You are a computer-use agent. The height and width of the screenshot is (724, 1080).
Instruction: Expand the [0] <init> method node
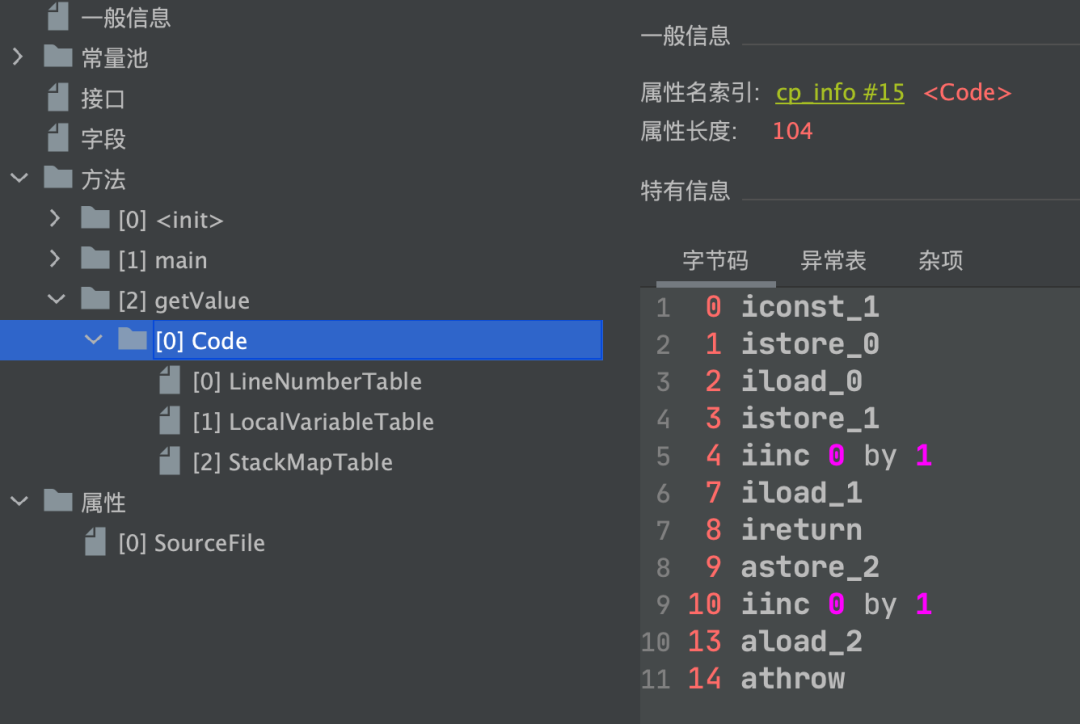tap(55, 219)
